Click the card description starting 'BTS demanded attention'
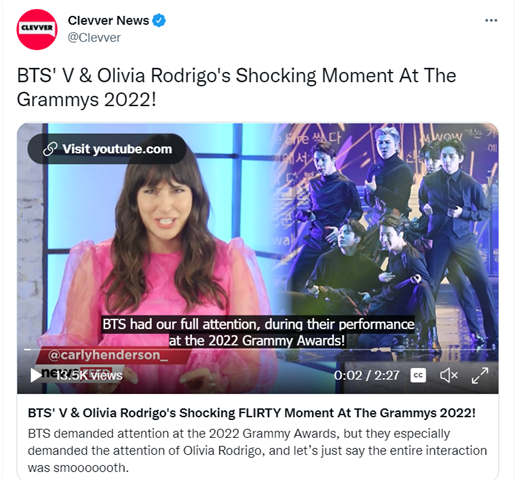Viewport: 527px width, 480px height. click(x=257, y=450)
